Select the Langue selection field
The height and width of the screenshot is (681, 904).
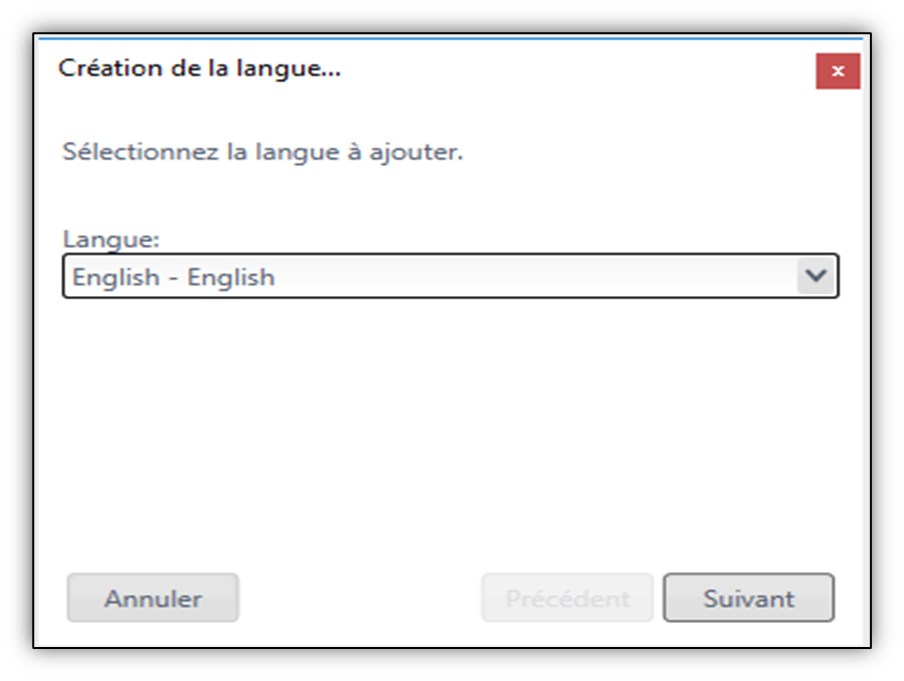[x=450, y=276]
